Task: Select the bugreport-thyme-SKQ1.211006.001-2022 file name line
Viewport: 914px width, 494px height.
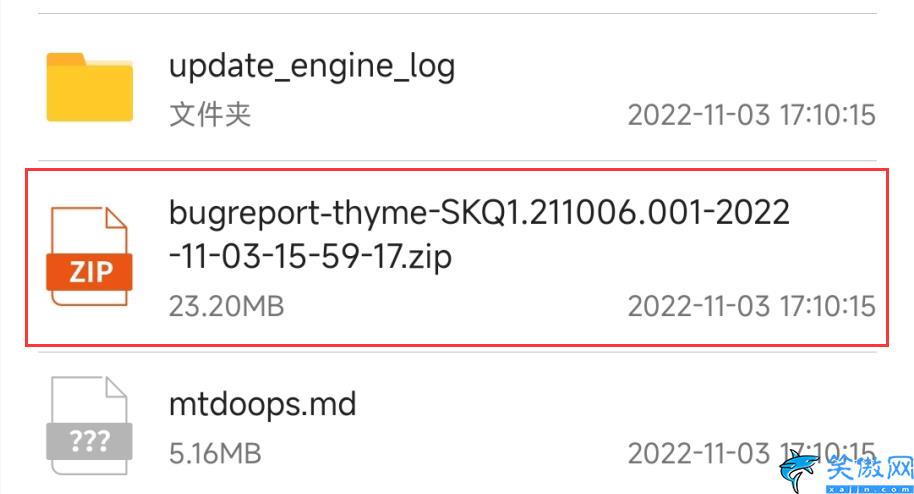Action: pyautogui.click(x=479, y=212)
